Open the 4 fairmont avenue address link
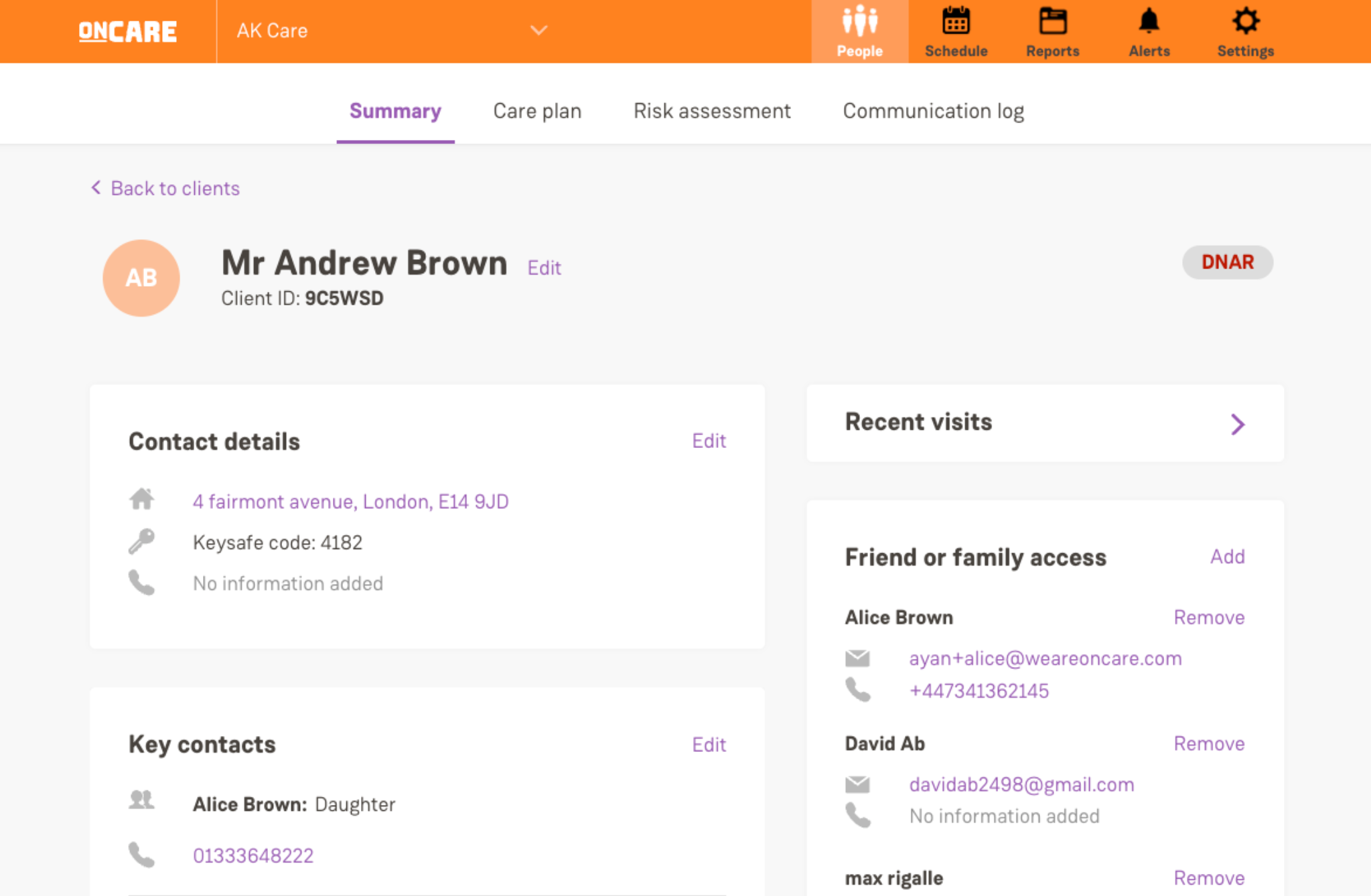 click(350, 502)
